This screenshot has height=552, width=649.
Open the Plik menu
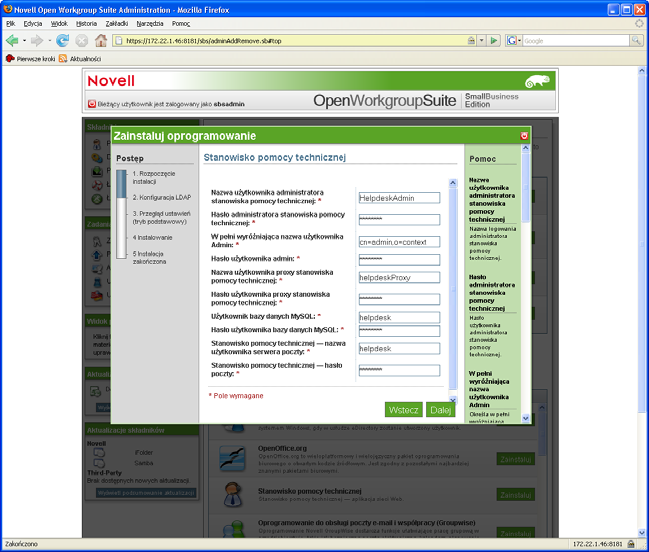point(11,24)
